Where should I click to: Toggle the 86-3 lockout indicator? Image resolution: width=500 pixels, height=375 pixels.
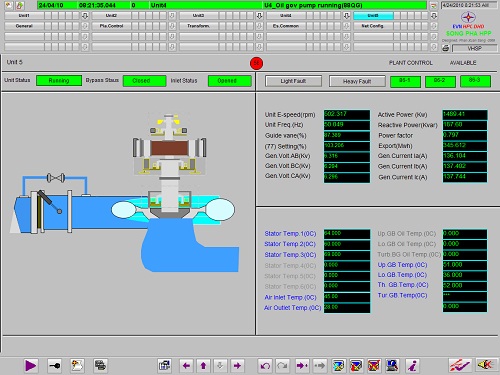475,81
